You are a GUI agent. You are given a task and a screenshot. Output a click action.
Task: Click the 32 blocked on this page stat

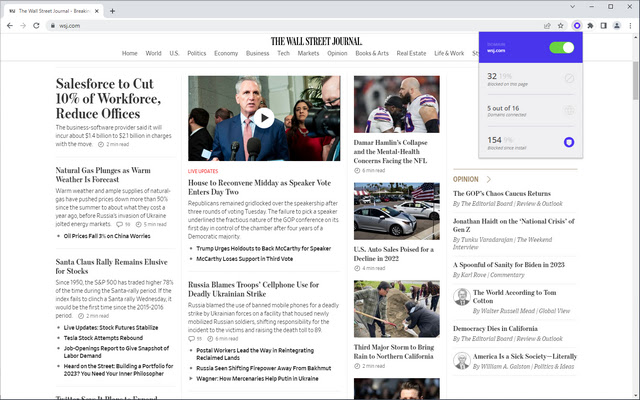coord(507,79)
